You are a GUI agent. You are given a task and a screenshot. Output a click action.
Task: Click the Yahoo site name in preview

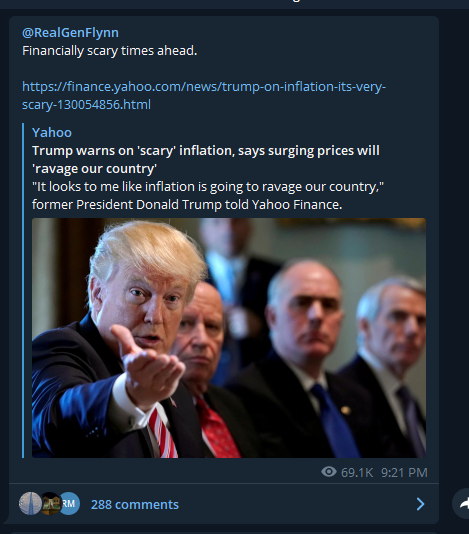[x=52, y=132]
